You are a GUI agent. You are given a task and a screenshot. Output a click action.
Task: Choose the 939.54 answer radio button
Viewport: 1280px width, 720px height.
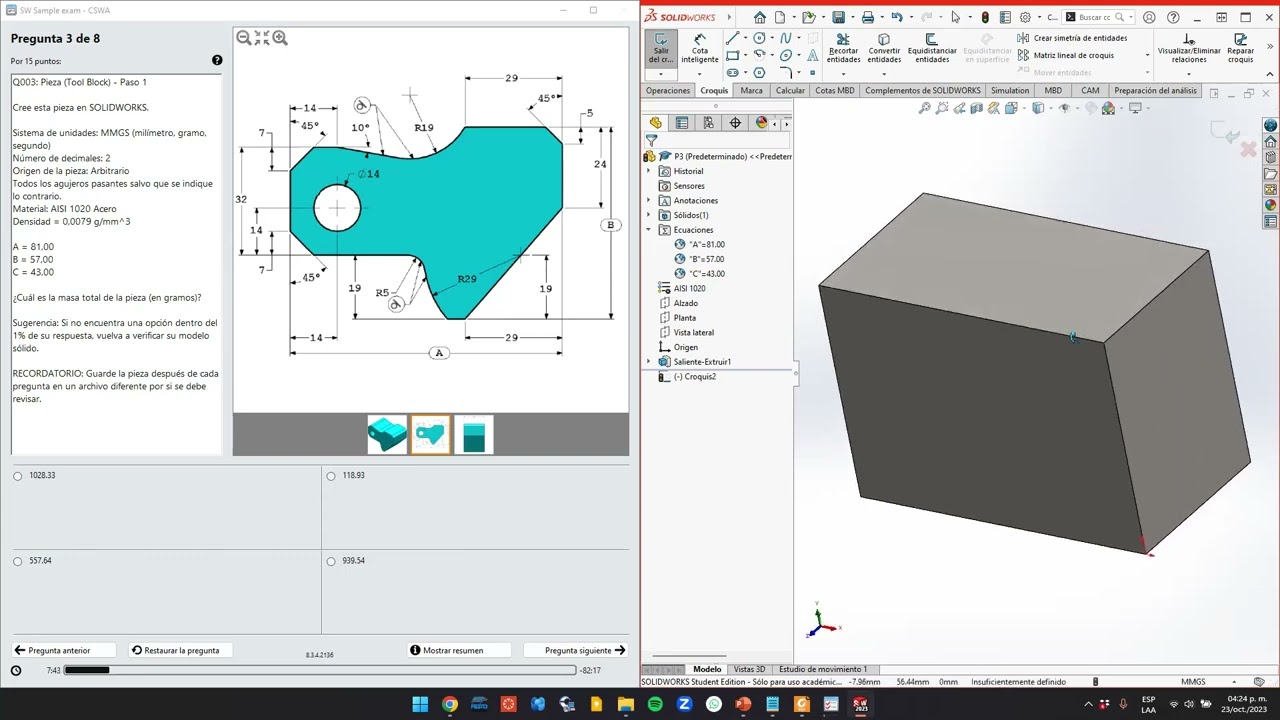click(x=331, y=561)
